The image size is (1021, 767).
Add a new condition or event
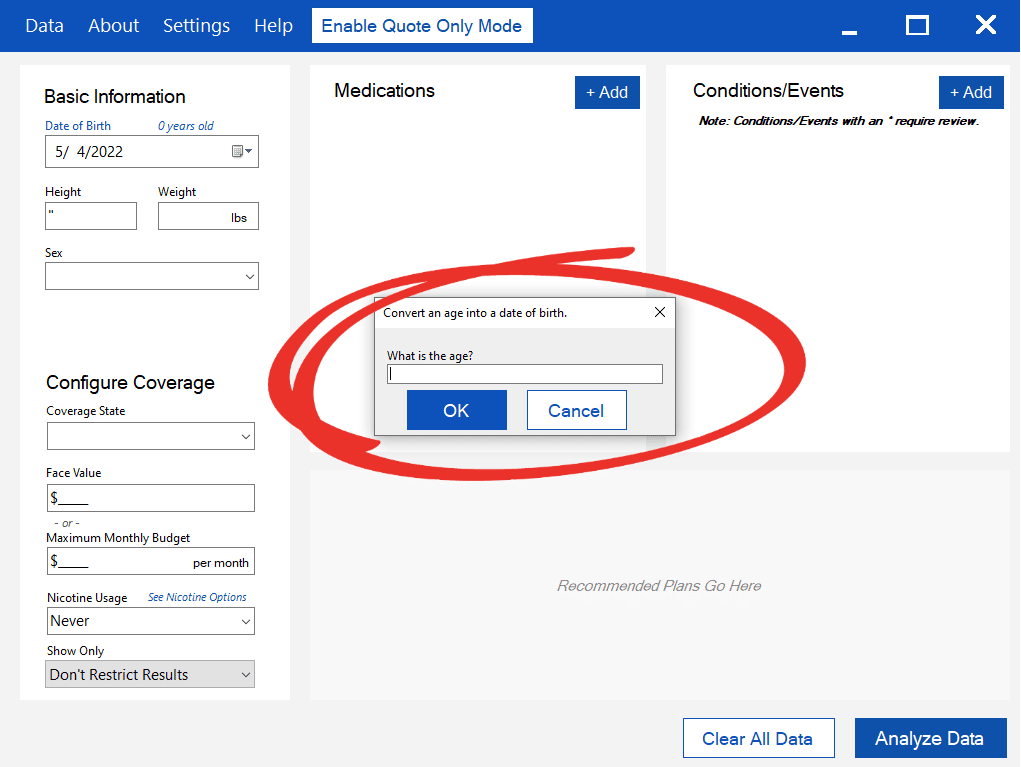(970, 92)
